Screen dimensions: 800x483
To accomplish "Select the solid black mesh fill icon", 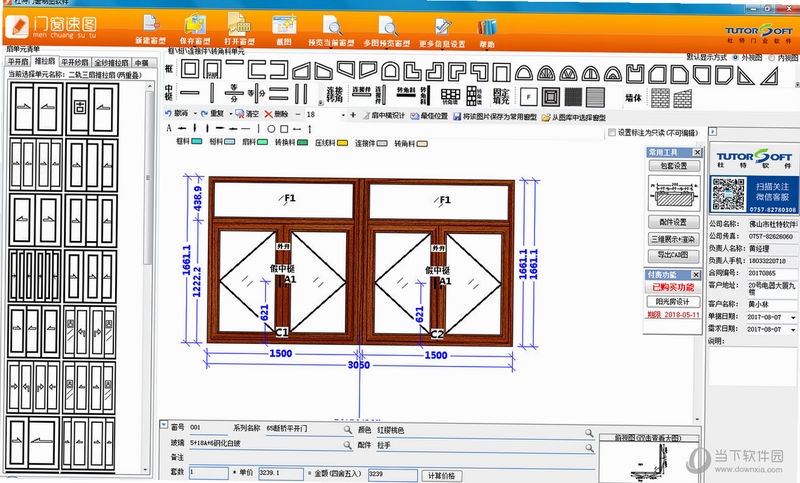I will (x=573, y=97).
